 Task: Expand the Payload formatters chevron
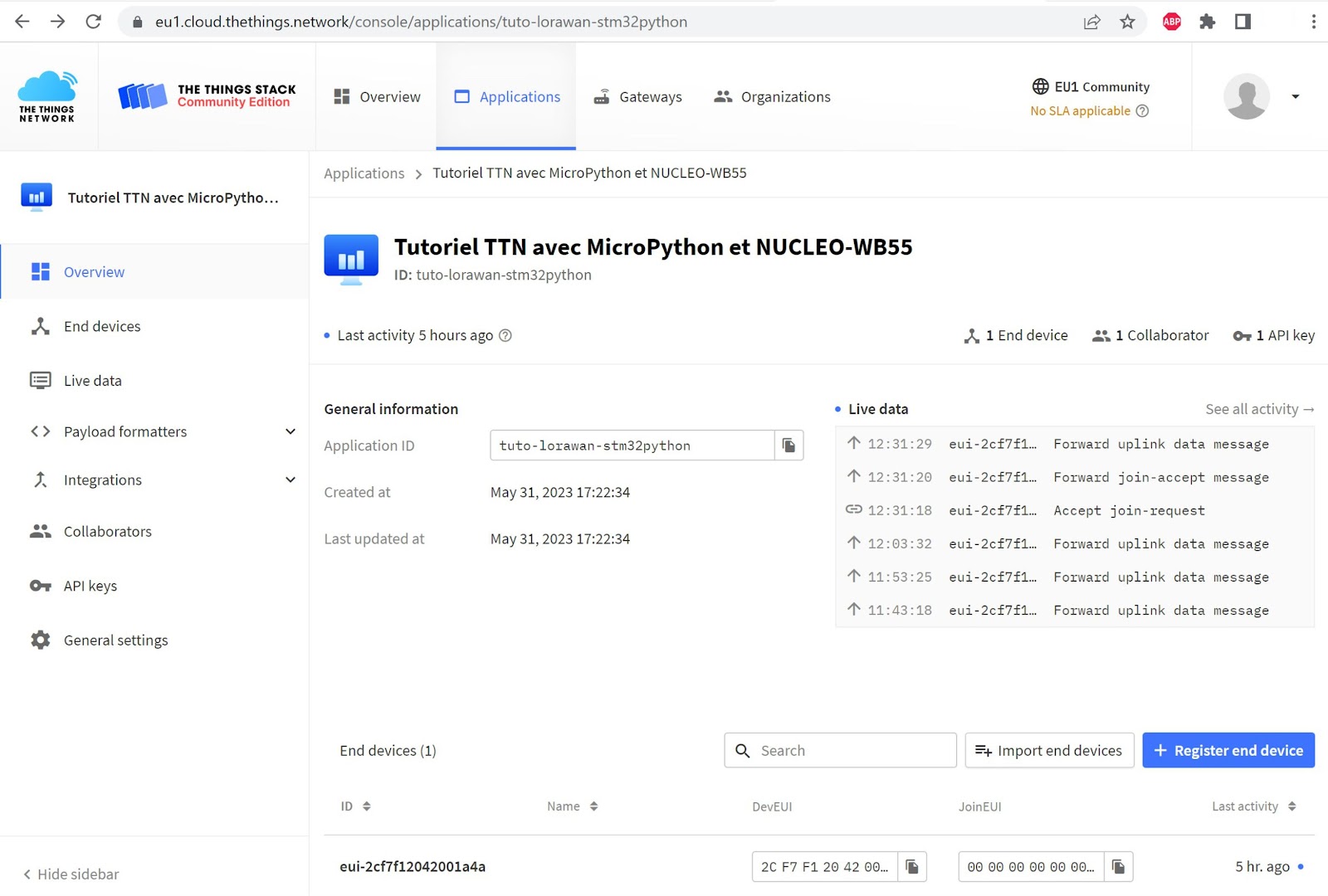[x=290, y=431]
